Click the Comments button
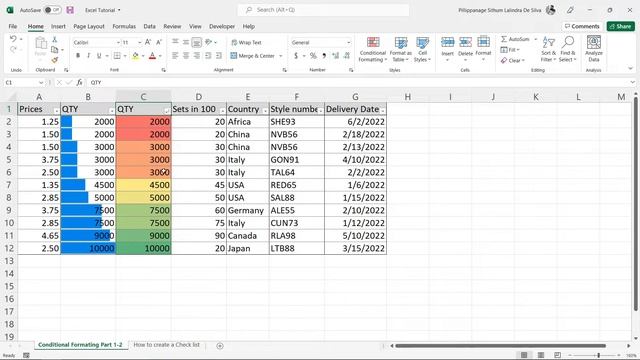640x360 pixels. (x=582, y=26)
